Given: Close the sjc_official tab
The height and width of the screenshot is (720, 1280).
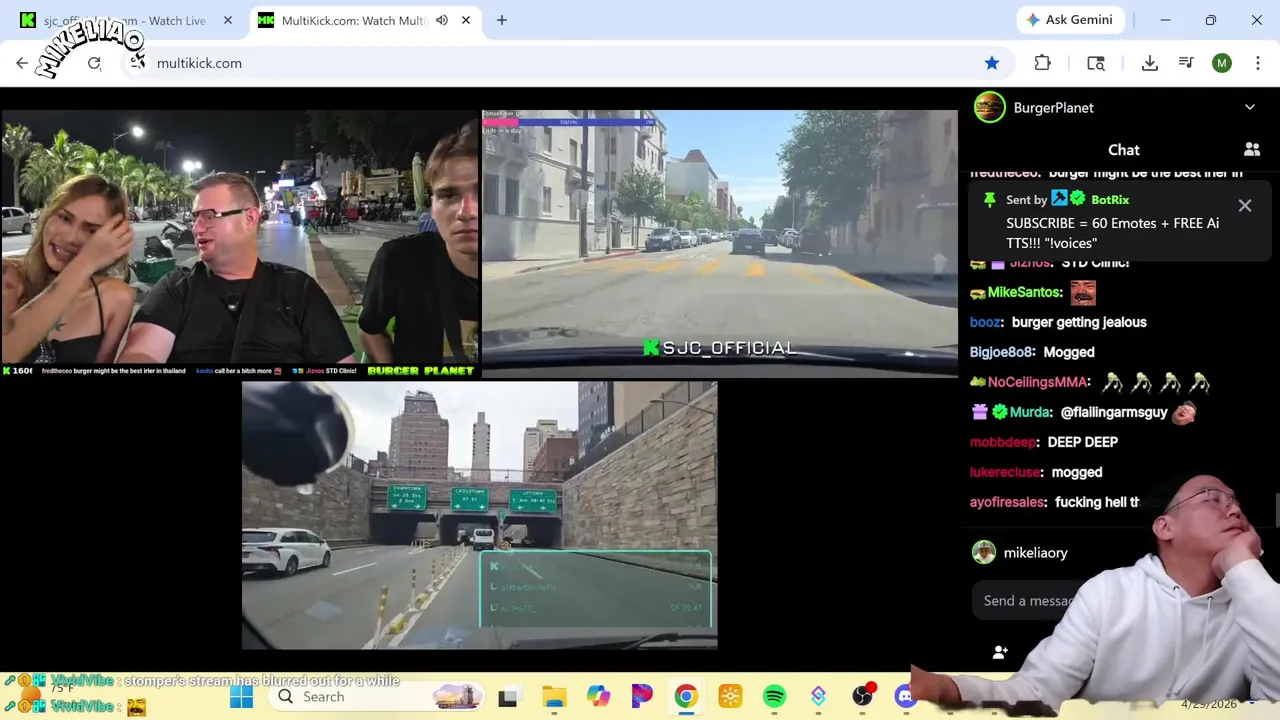Looking at the screenshot, I should click(x=228, y=20).
